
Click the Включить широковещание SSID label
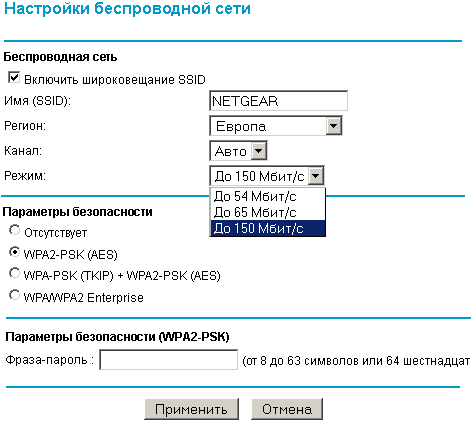pyautogui.click(x=115, y=80)
